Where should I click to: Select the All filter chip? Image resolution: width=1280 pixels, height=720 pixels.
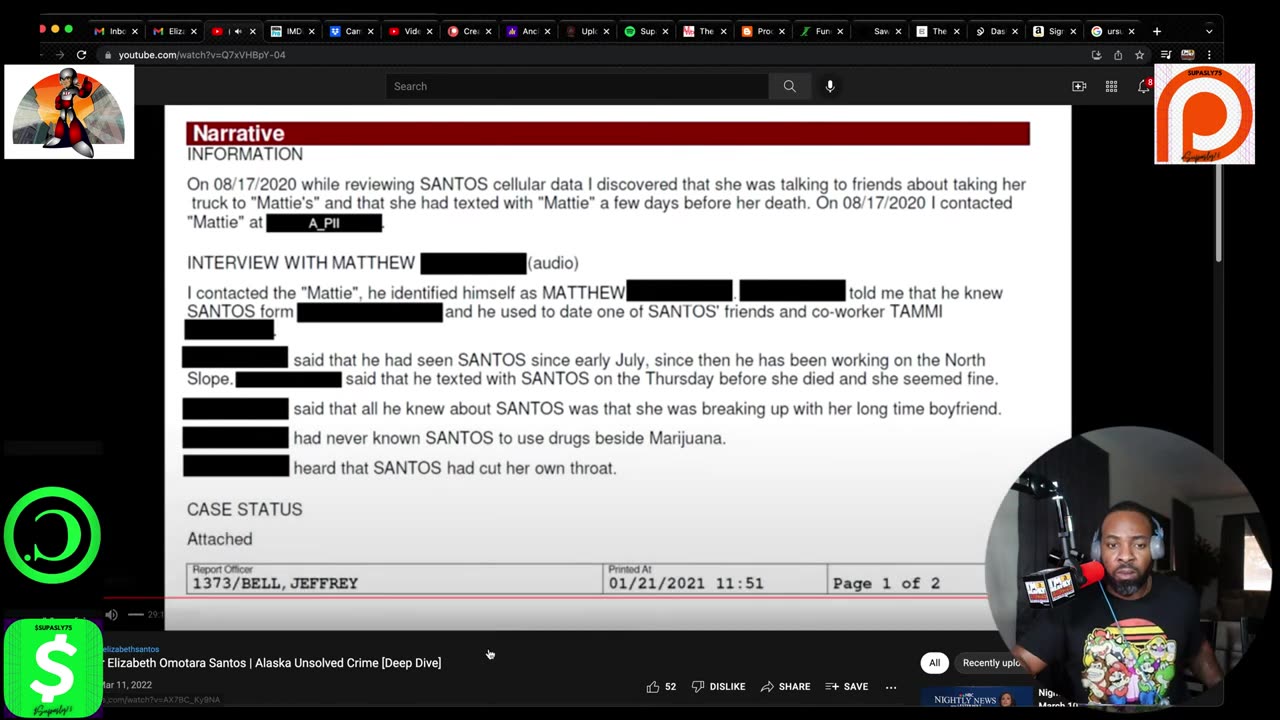(934, 663)
